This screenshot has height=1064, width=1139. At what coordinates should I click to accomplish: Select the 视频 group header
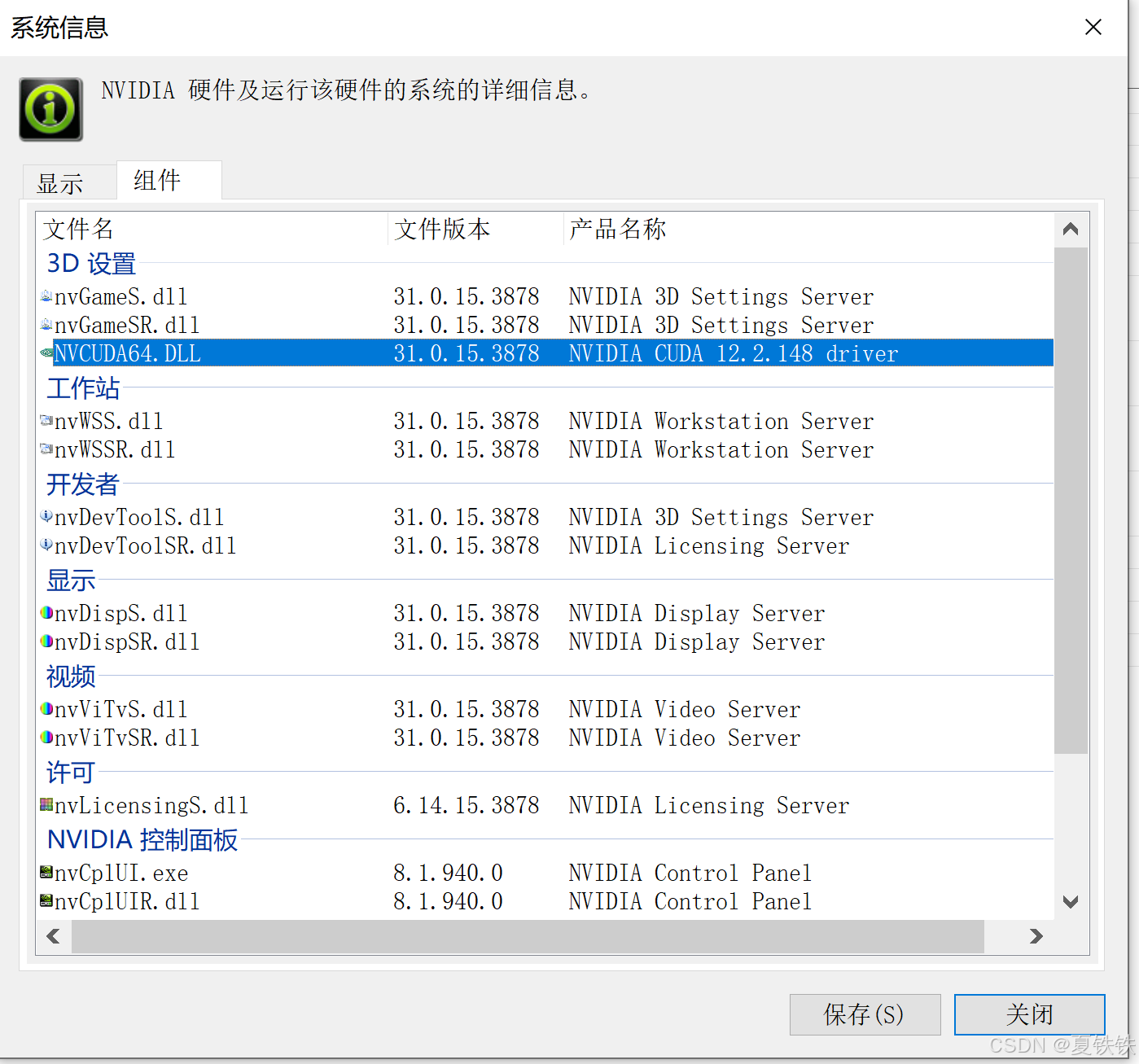coord(71,676)
